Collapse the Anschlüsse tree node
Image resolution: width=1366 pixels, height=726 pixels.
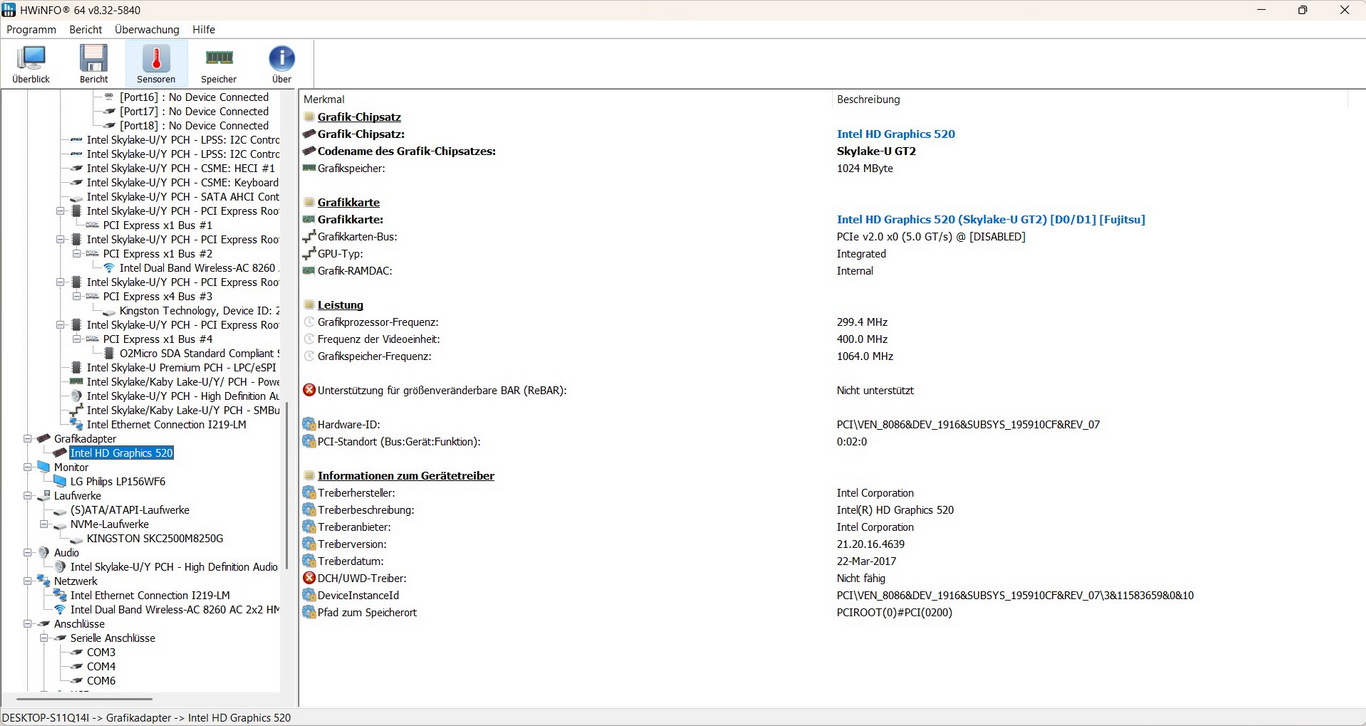point(28,624)
